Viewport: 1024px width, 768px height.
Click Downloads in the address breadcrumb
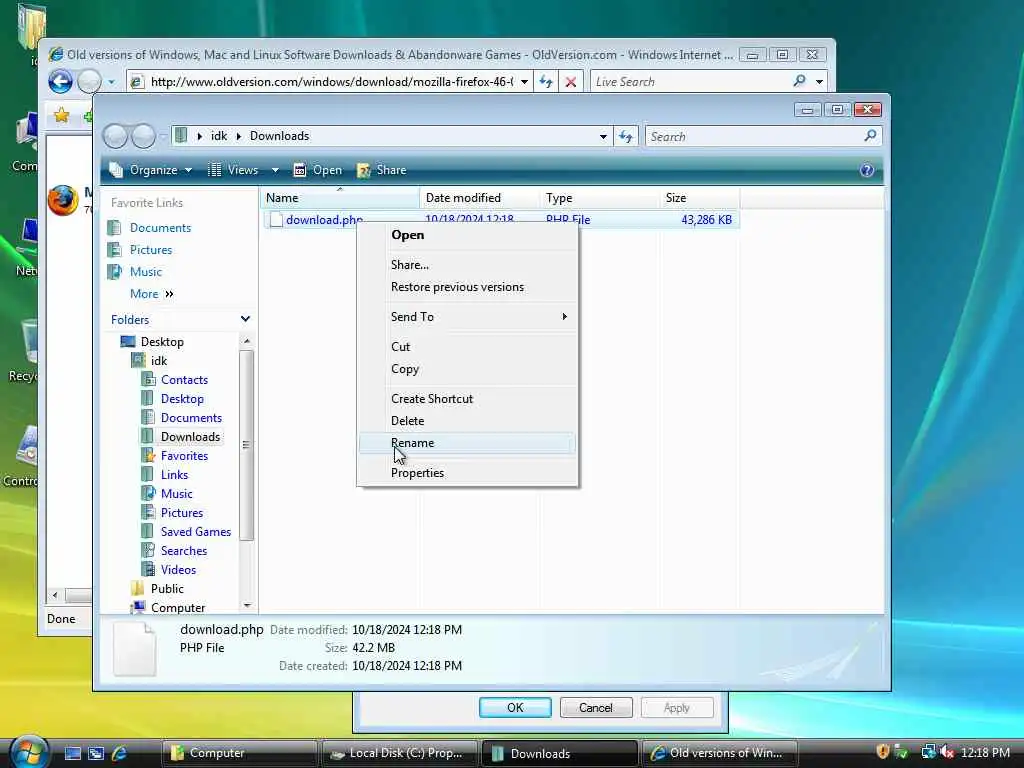280,136
